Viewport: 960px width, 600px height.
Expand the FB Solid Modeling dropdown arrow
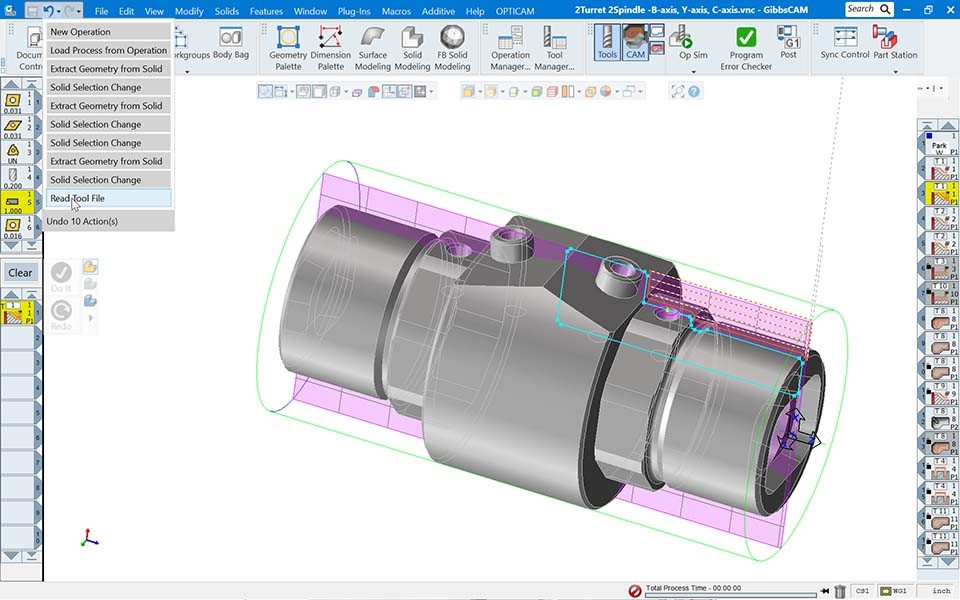452,72
